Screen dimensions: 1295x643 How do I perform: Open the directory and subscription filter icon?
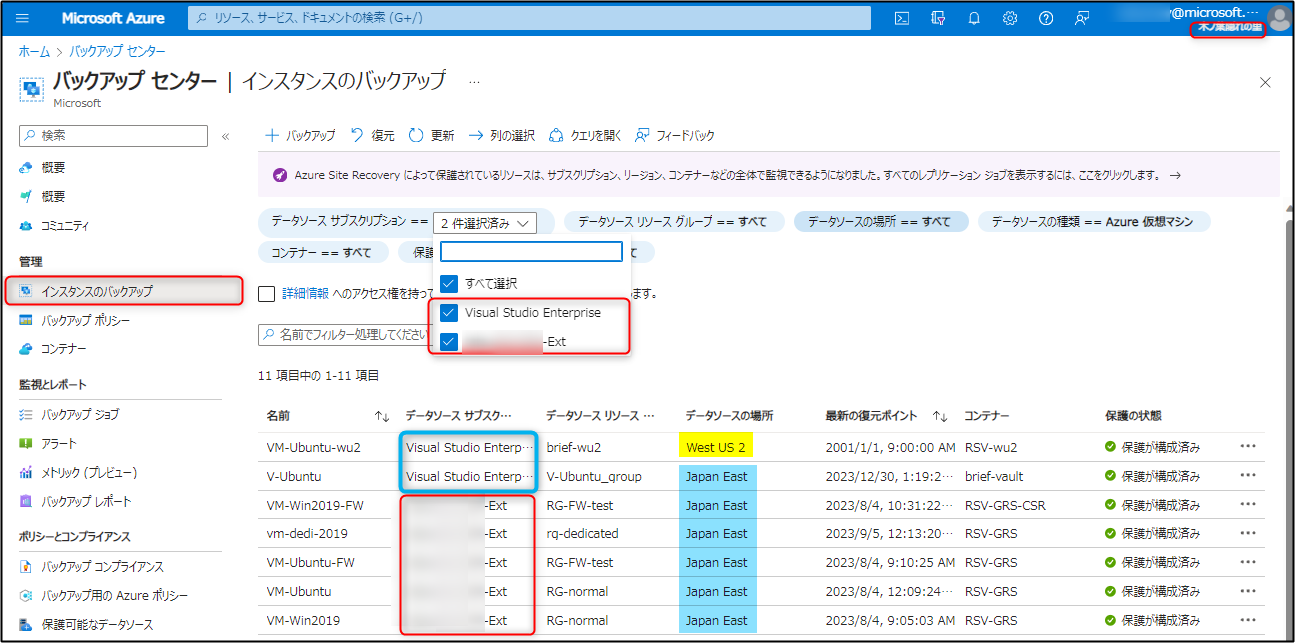pyautogui.click(x=938, y=18)
